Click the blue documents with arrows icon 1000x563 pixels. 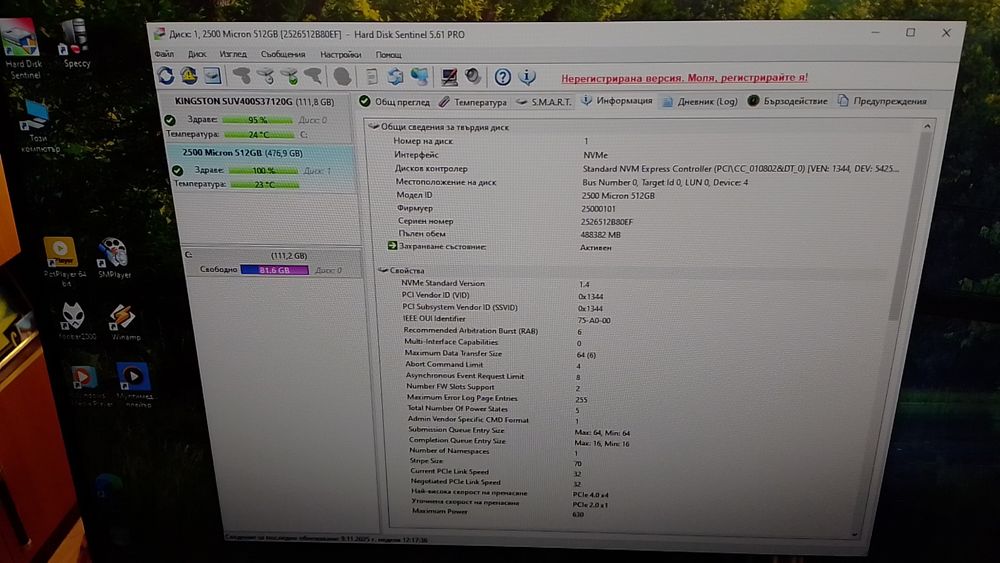pos(395,77)
